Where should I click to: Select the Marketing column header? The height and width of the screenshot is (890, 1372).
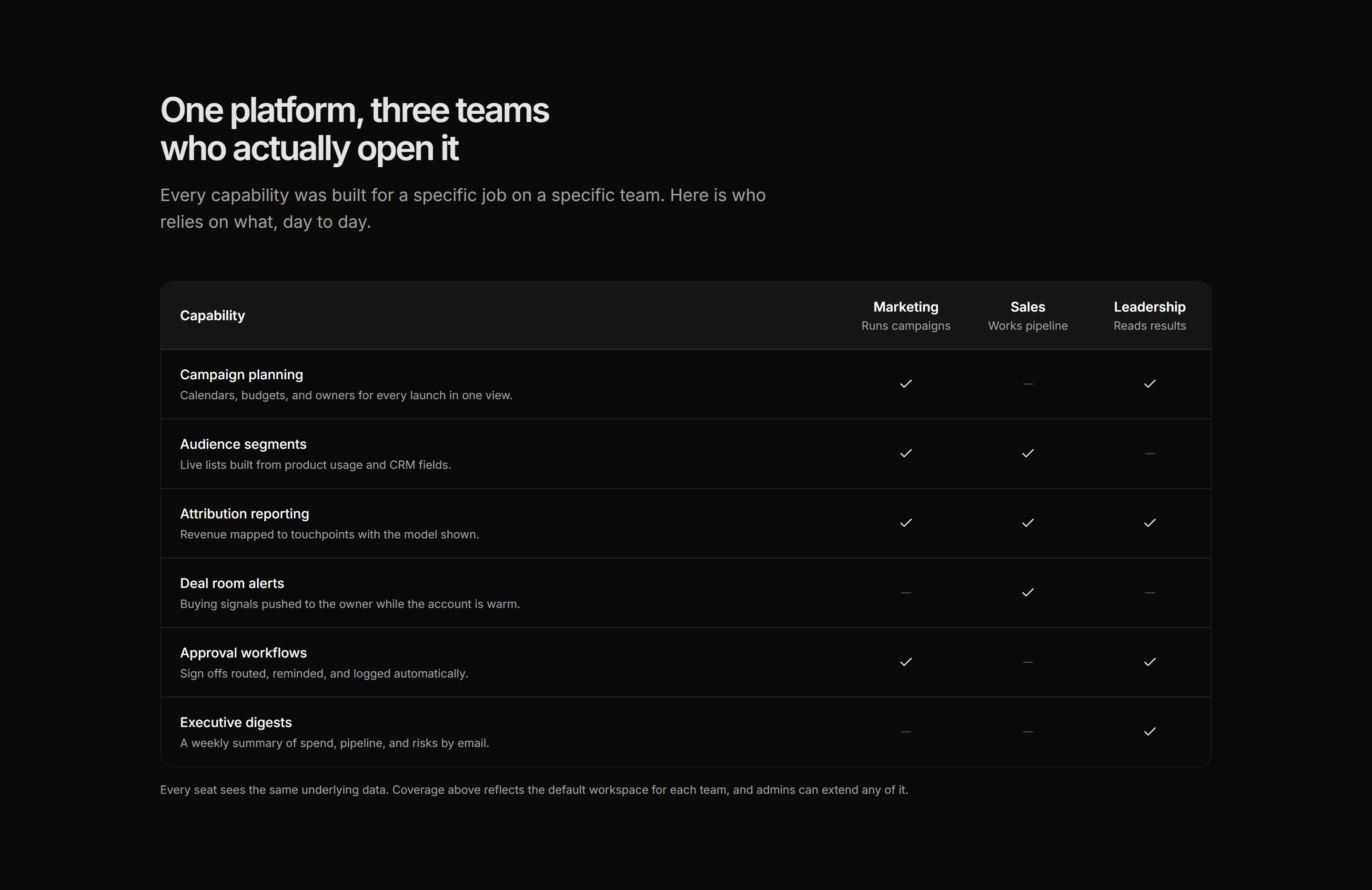[x=906, y=315]
